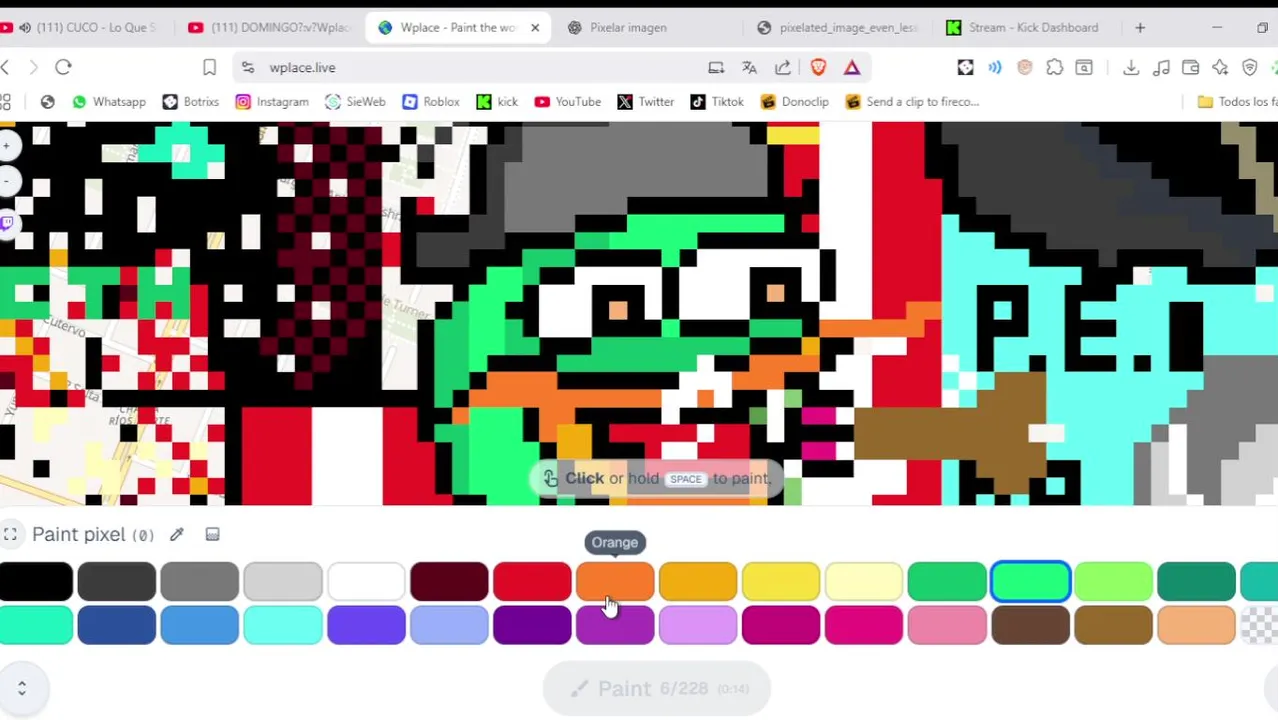The height and width of the screenshot is (720, 1278).
Task: Select the medium brown swatch
Action: tap(1113, 625)
